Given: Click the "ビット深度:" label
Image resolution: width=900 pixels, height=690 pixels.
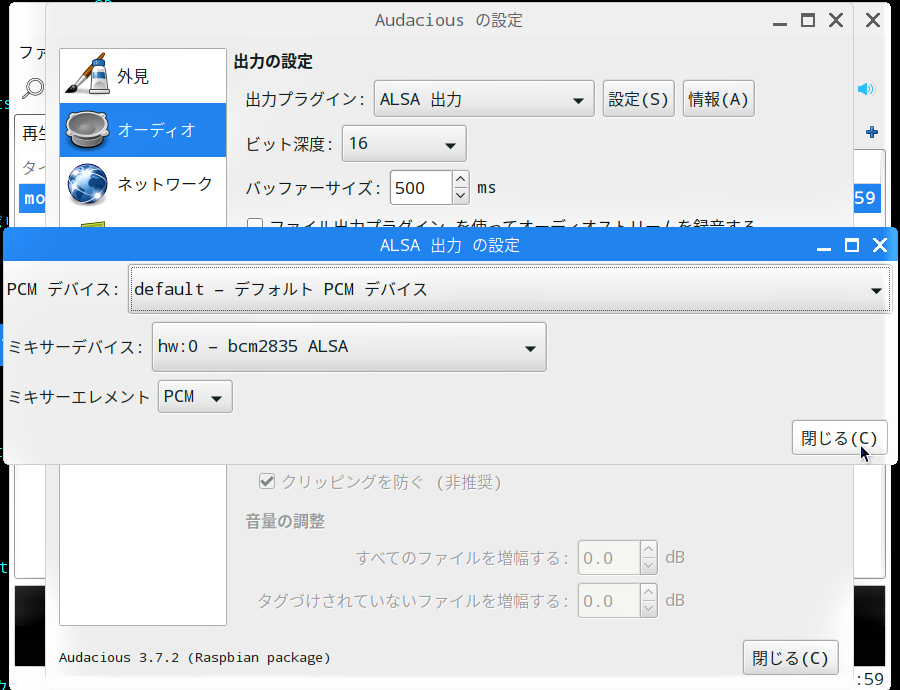Looking at the screenshot, I should point(289,144).
